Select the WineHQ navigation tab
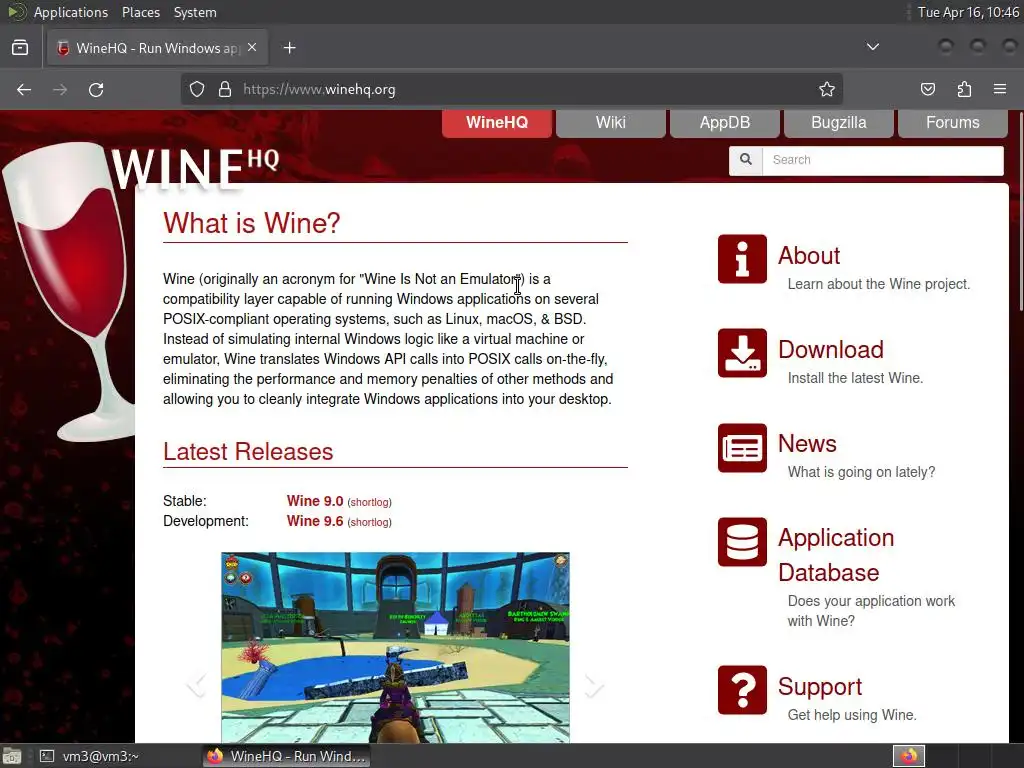This screenshot has height=768, width=1024. [497, 123]
